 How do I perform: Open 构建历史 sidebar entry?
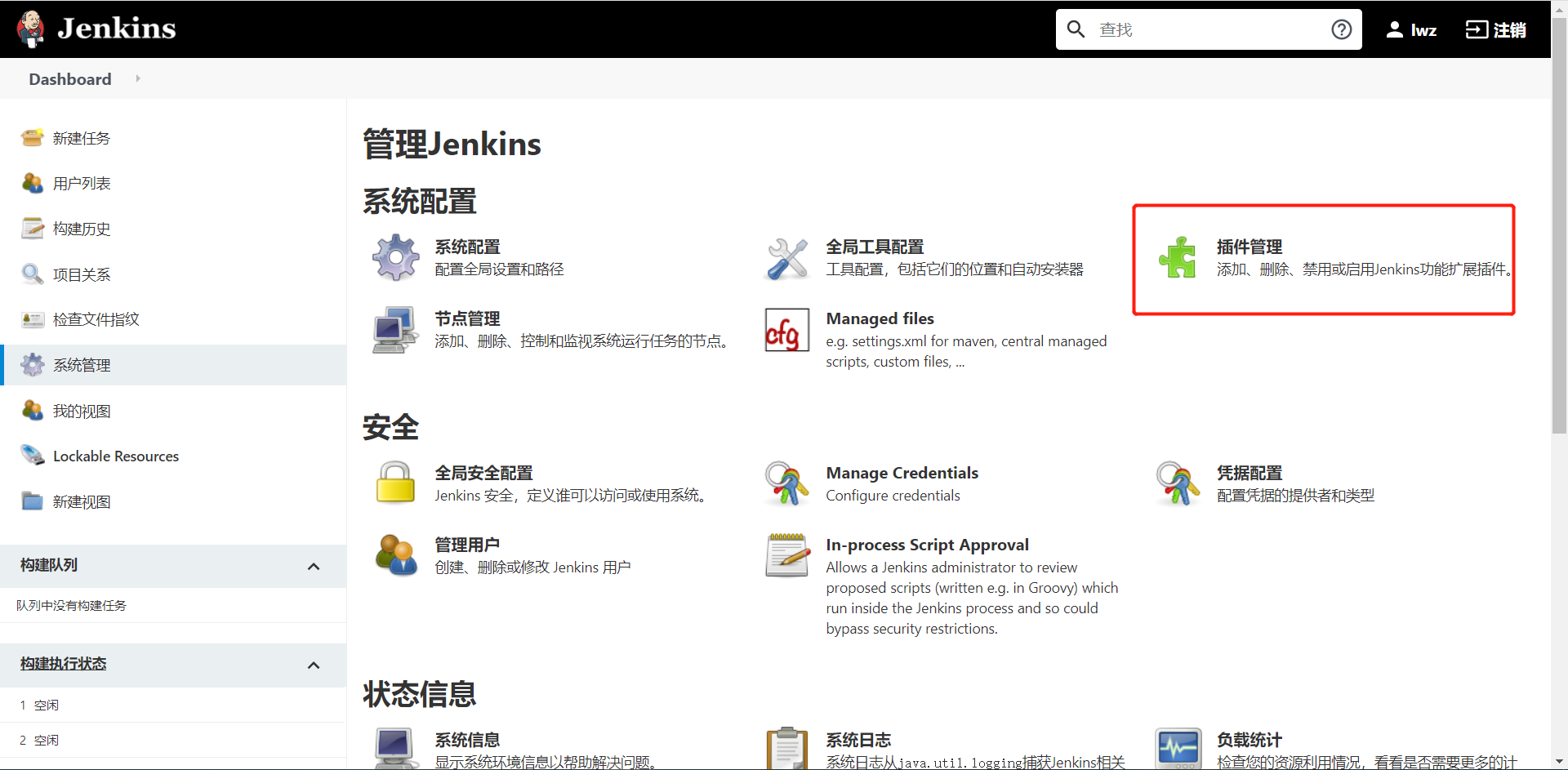click(x=82, y=229)
